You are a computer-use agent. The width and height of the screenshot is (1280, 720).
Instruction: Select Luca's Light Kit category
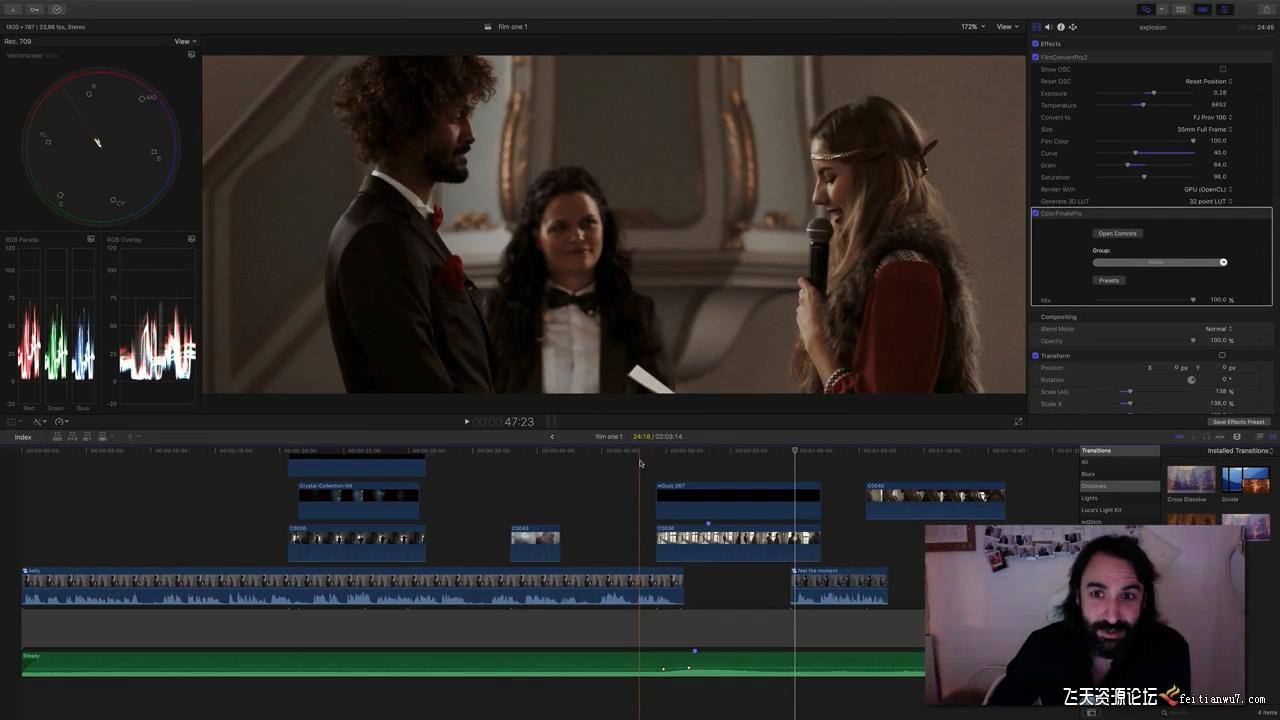point(1120,510)
